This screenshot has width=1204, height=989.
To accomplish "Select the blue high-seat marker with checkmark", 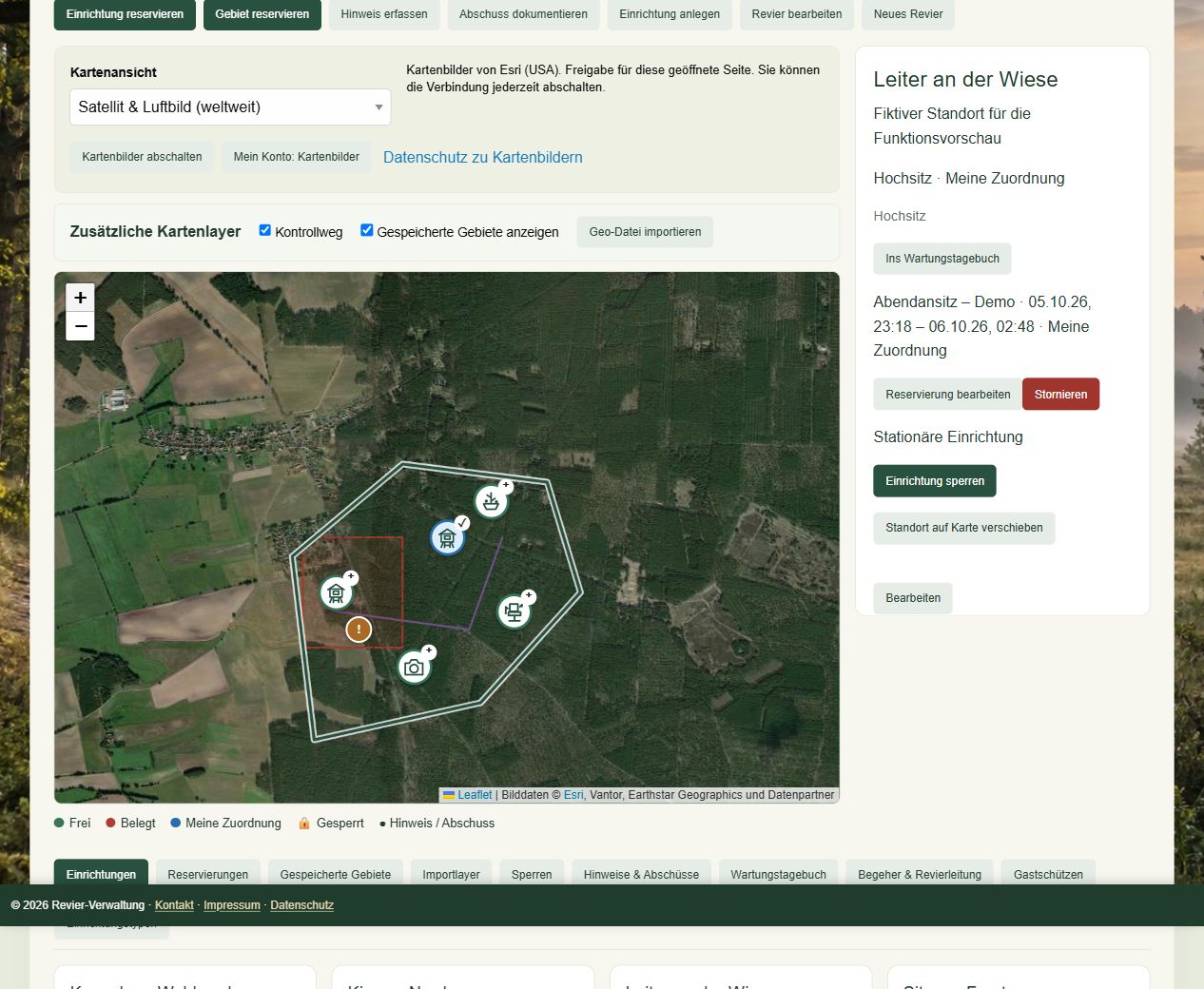I will (447, 538).
